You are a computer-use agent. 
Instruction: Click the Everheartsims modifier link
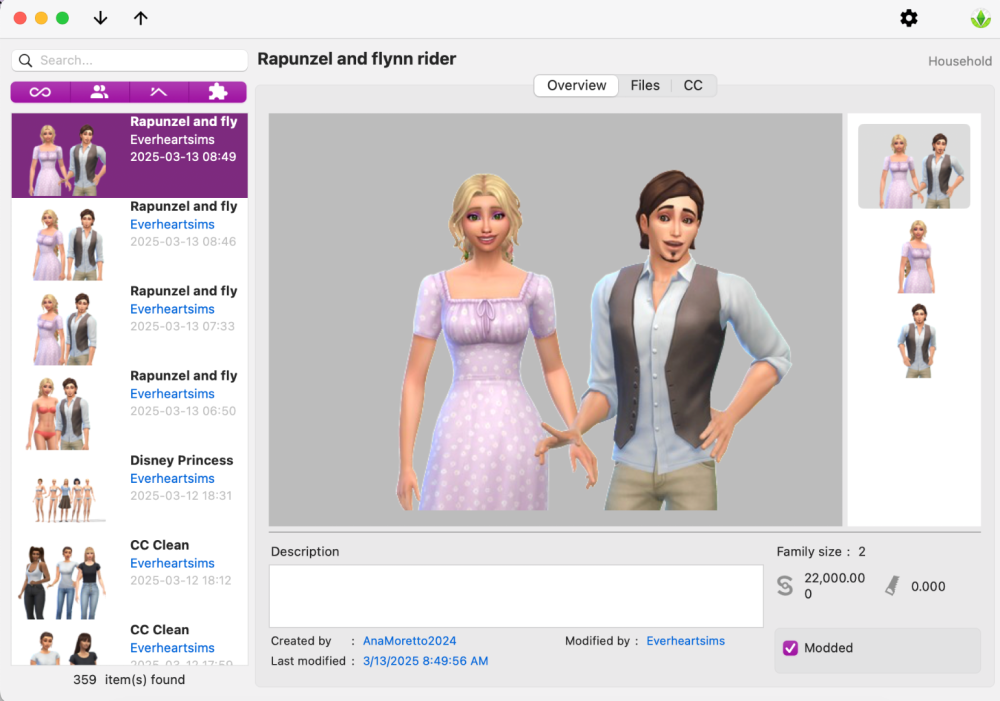pos(686,640)
